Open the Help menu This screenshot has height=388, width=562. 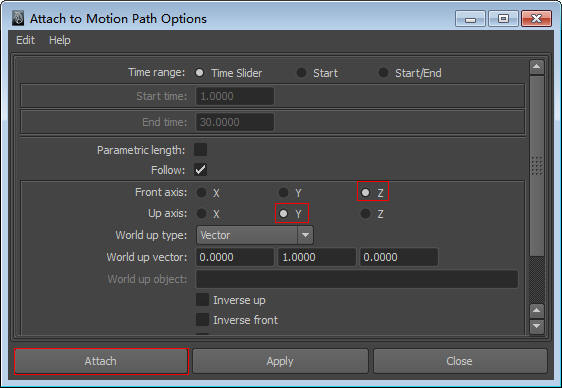click(x=59, y=40)
